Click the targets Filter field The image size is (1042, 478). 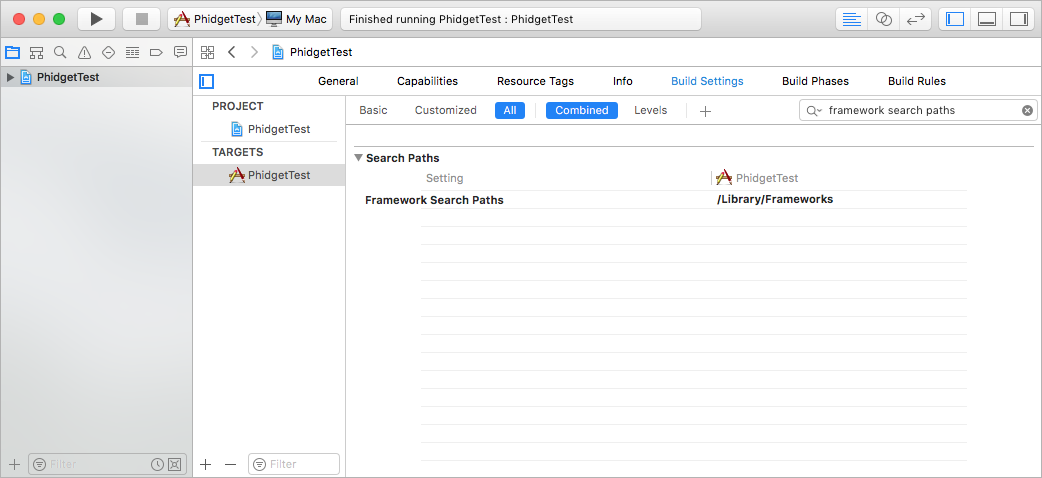294,464
